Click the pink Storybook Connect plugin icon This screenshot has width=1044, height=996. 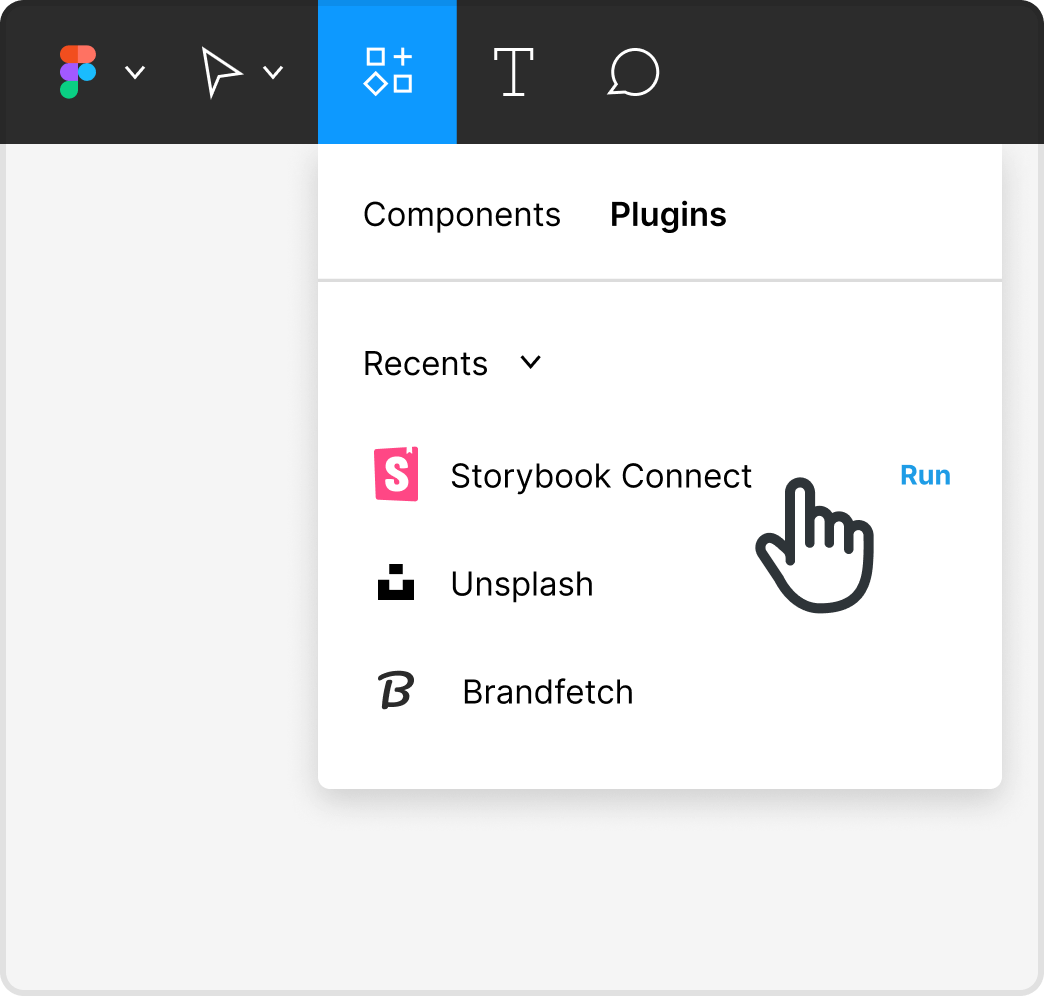coord(396,475)
